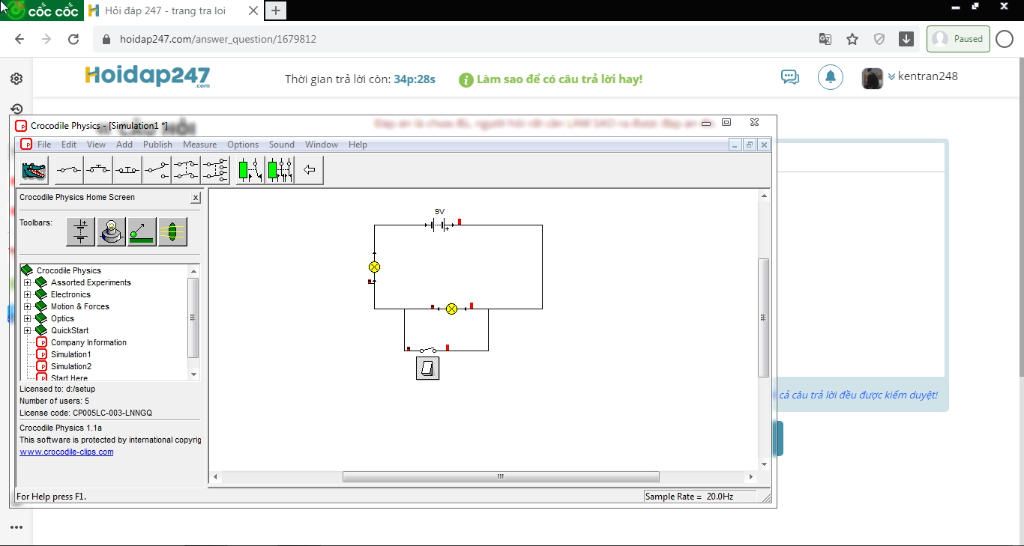The height and width of the screenshot is (546, 1024).
Task: Open the File menu
Action: pos(44,144)
